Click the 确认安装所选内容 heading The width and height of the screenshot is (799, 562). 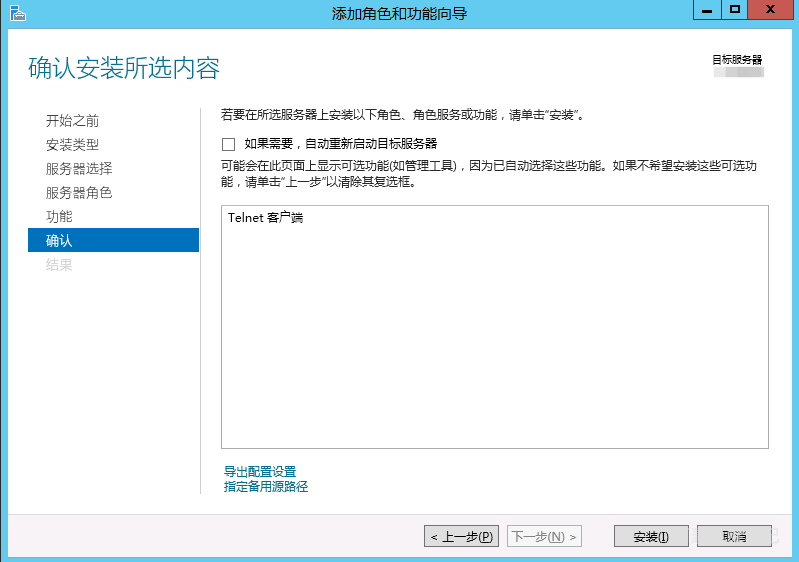(x=124, y=68)
